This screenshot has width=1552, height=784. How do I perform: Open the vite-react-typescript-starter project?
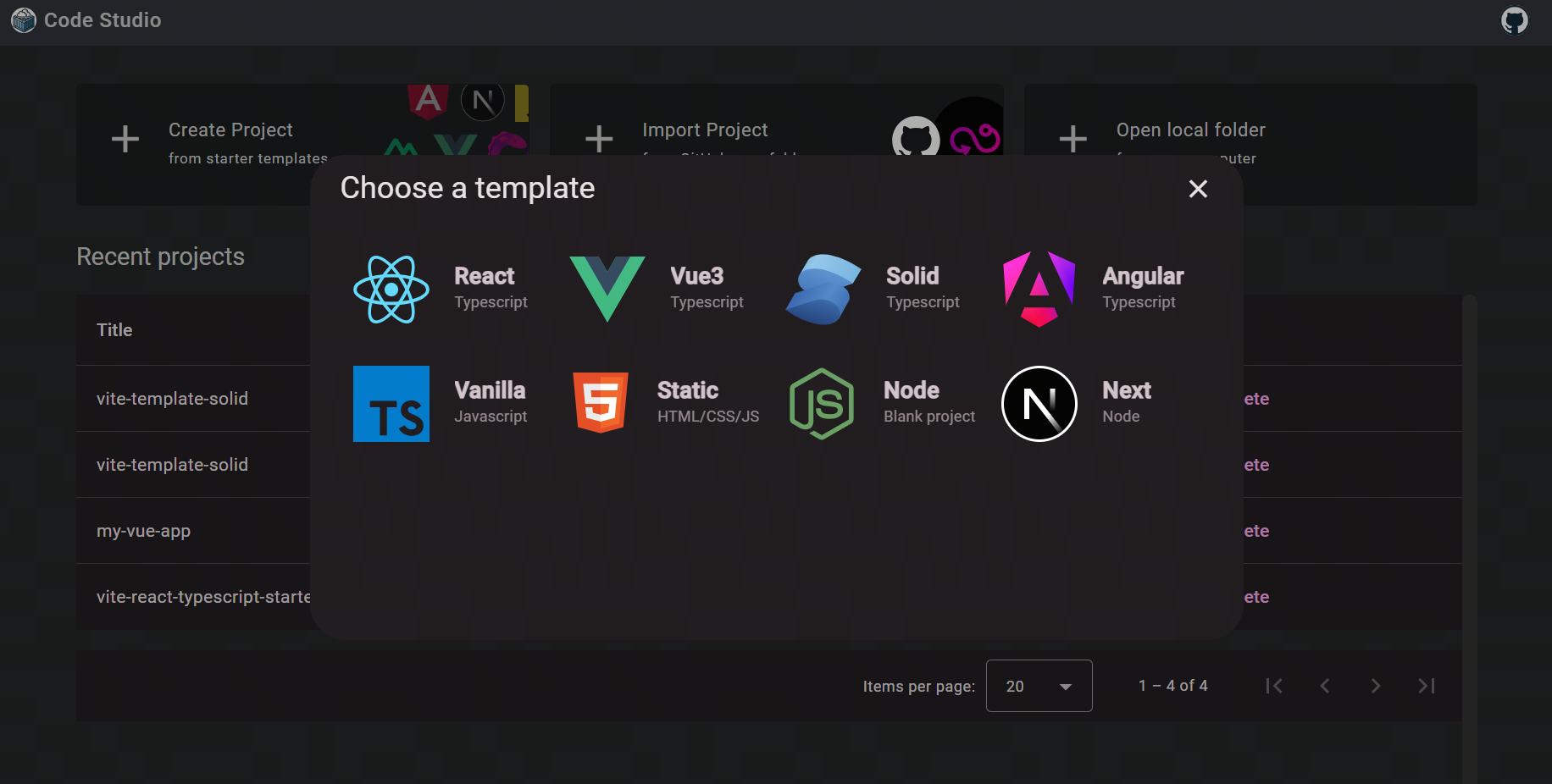coord(203,597)
